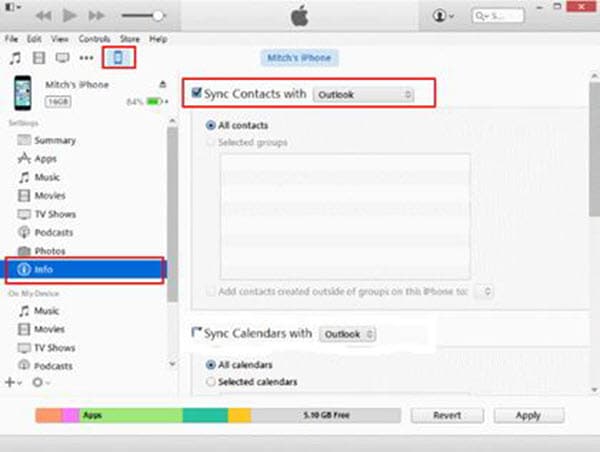Apply the sync settings
Screen dimensions: 600x452
528,415
